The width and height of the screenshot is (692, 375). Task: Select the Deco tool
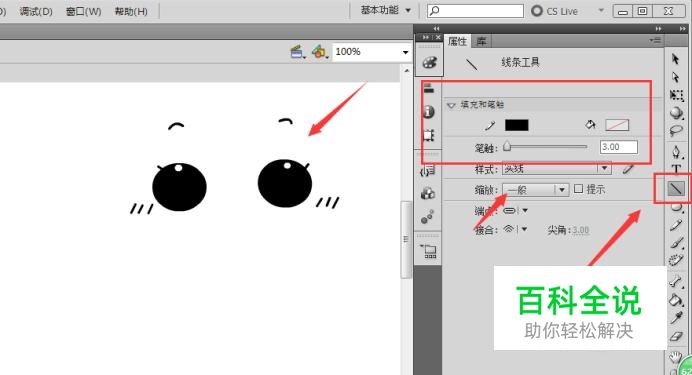pyautogui.click(x=676, y=260)
